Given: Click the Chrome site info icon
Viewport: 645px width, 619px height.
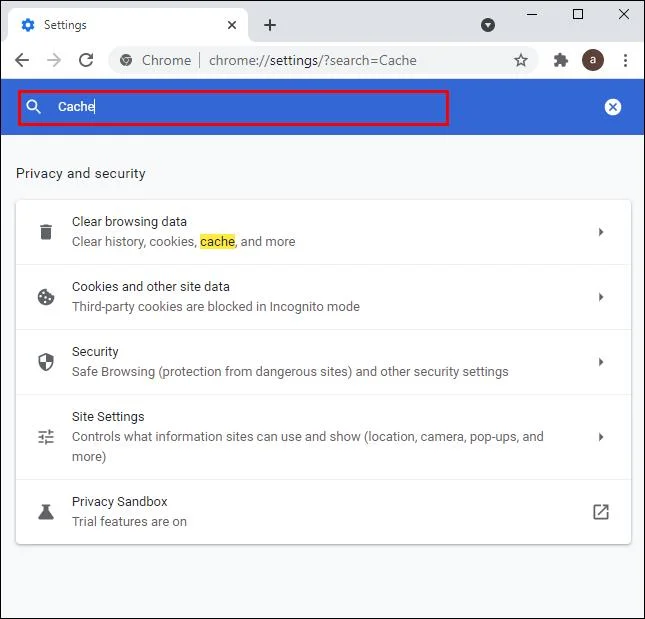Looking at the screenshot, I should [126, 60].
